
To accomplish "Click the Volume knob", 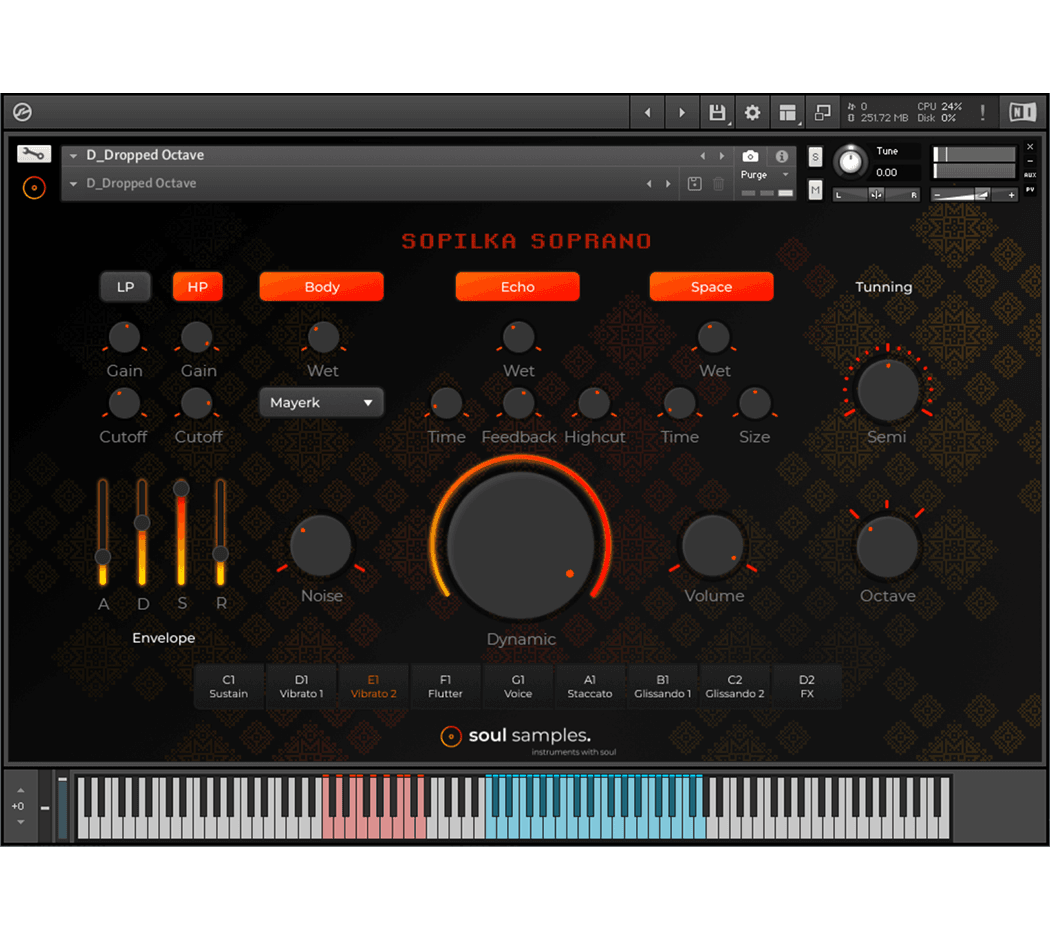I will (713, 546).
